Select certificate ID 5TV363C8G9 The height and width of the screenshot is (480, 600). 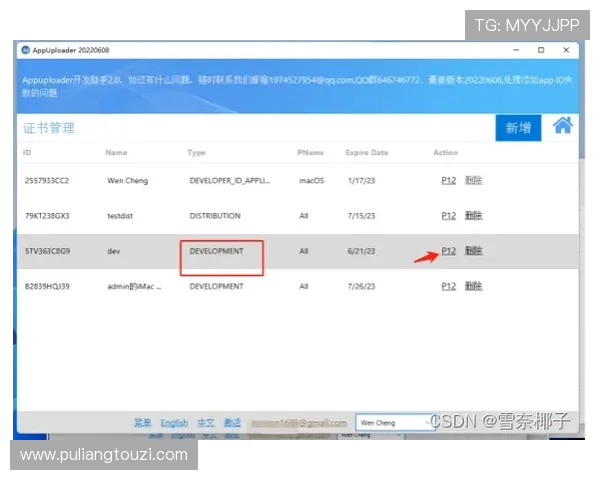point(47,251)
